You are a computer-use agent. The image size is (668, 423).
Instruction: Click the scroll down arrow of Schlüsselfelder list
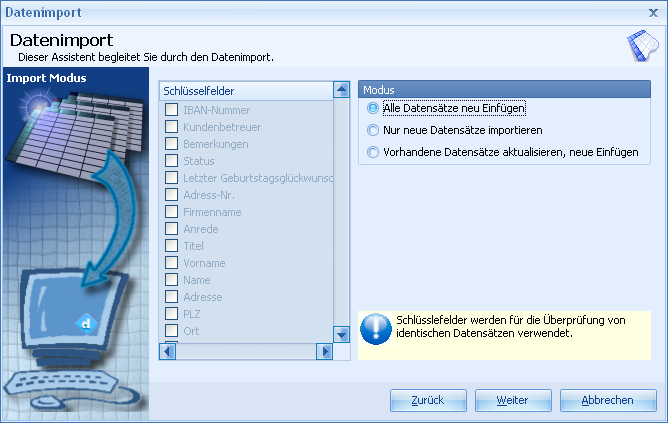pos(341,335)
